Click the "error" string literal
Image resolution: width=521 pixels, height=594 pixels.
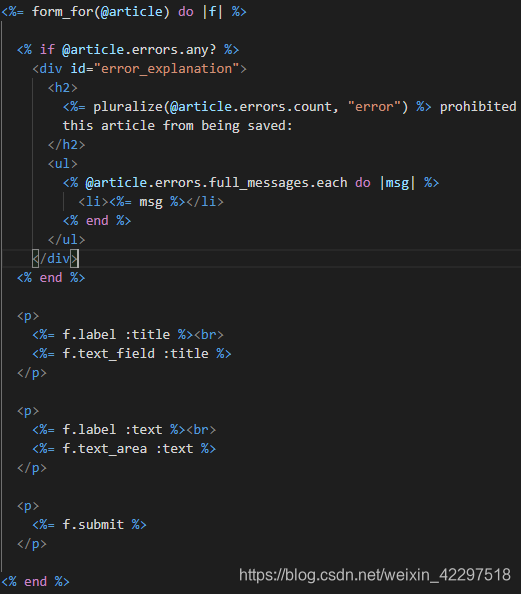(374, 107)
